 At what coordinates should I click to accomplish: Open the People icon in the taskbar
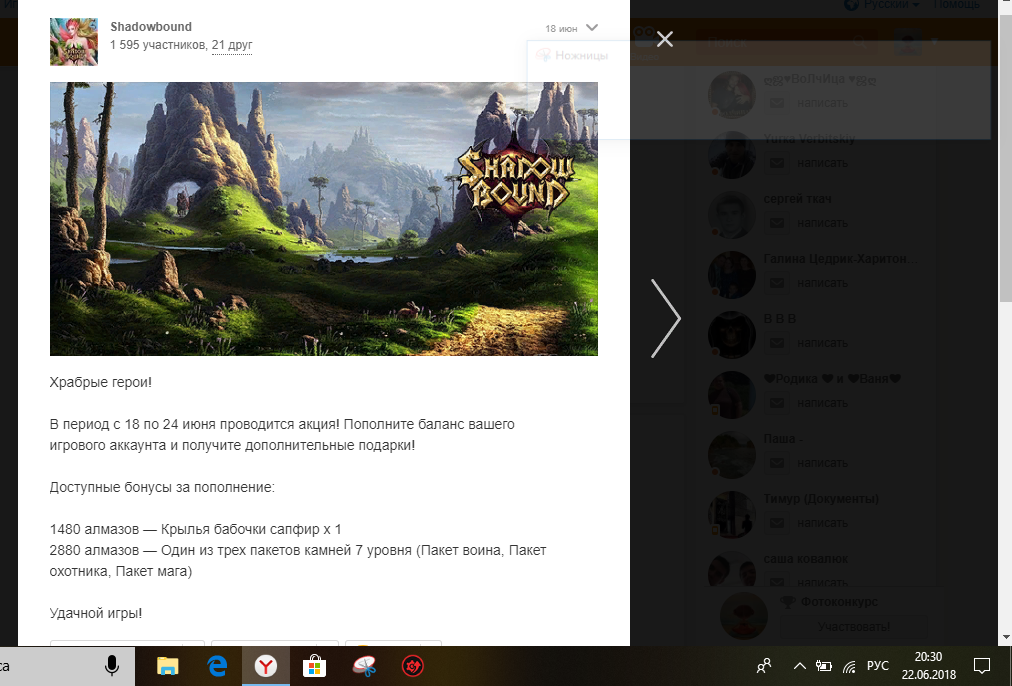tap(764, 666)
